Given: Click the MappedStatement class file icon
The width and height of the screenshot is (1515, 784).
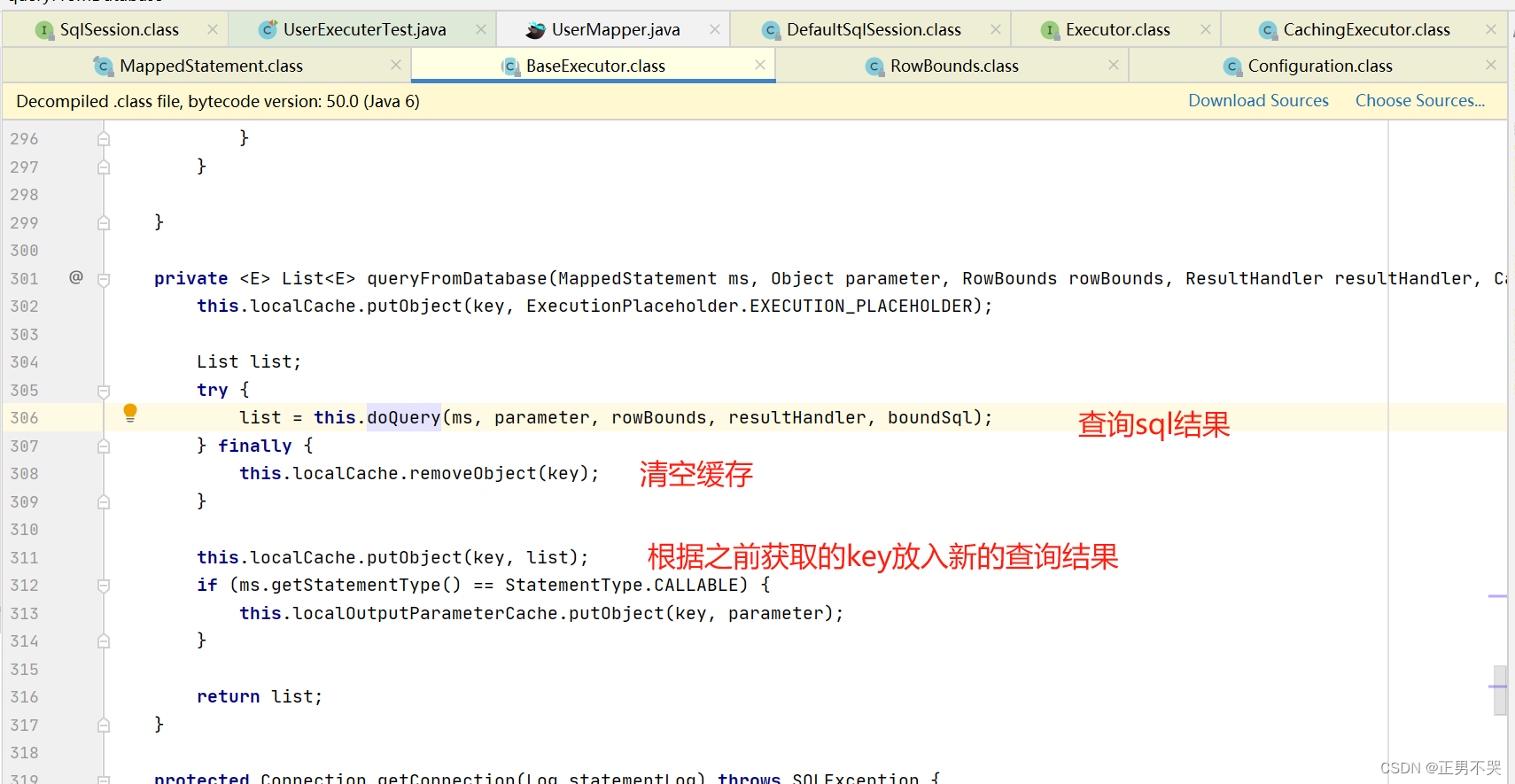Looking at the screenshot, I should (x=104, y=66).
